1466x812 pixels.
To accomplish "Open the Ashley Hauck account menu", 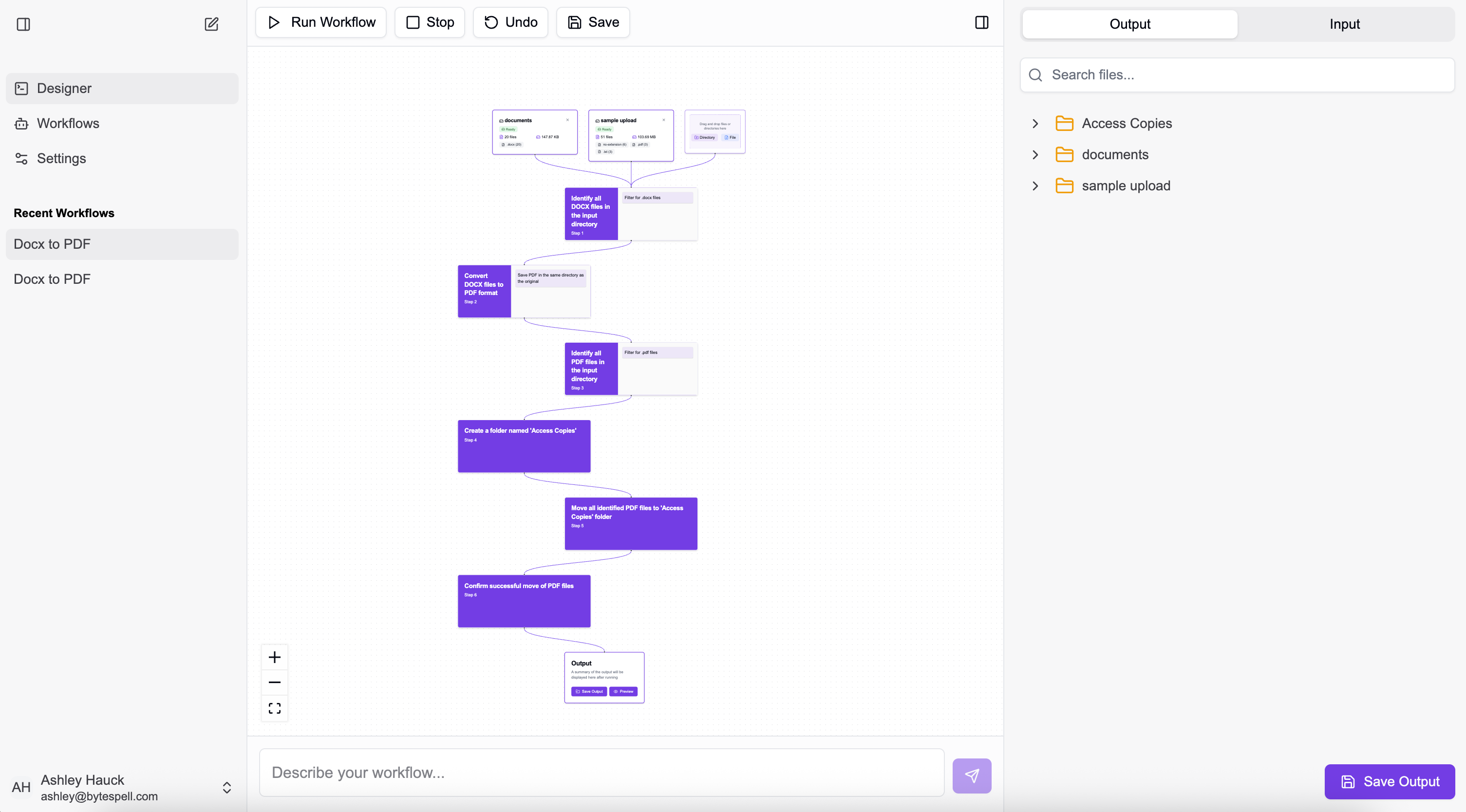I will (226, 788).
